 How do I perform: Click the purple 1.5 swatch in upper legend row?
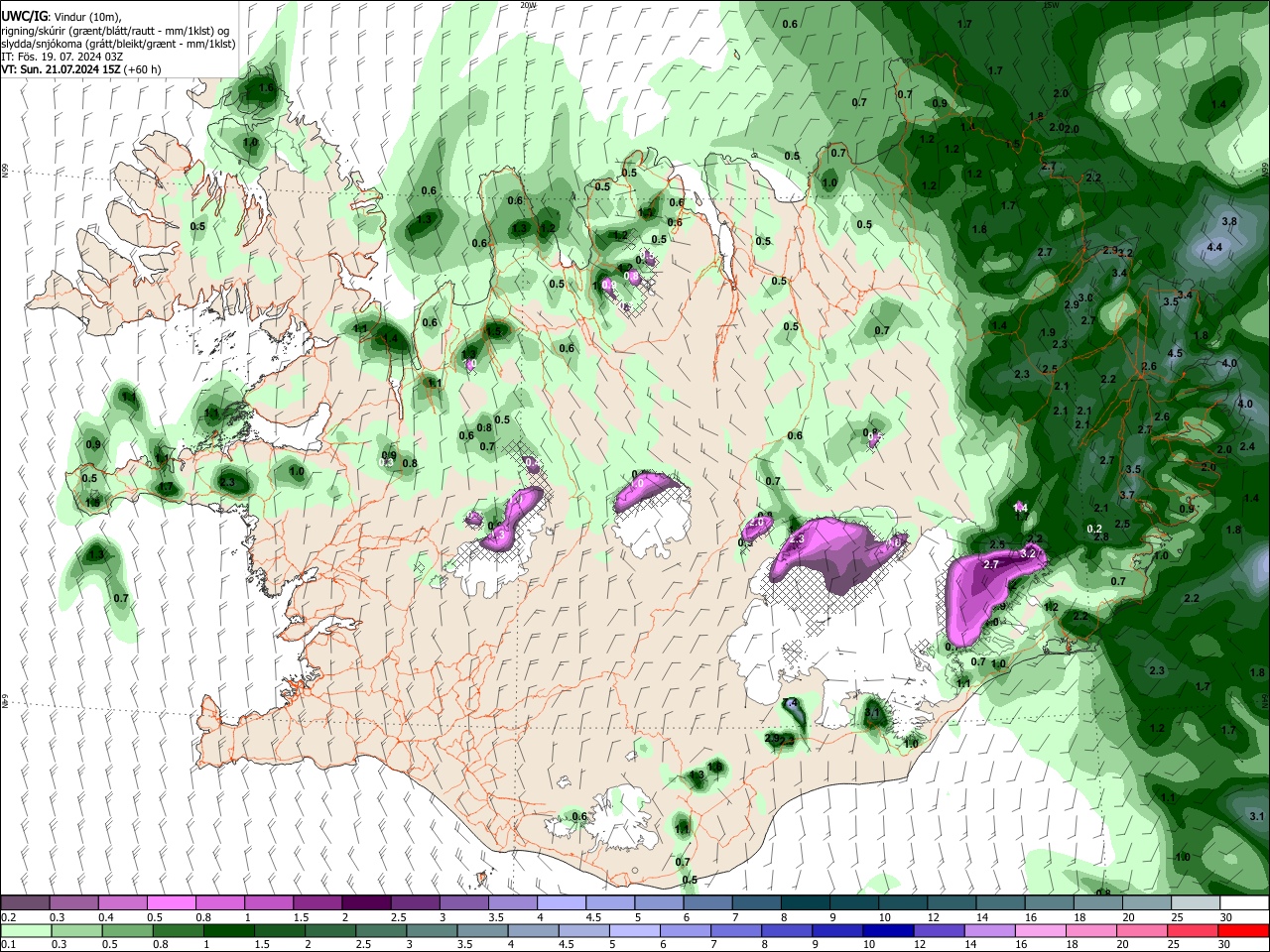click(x=317, y=902)
